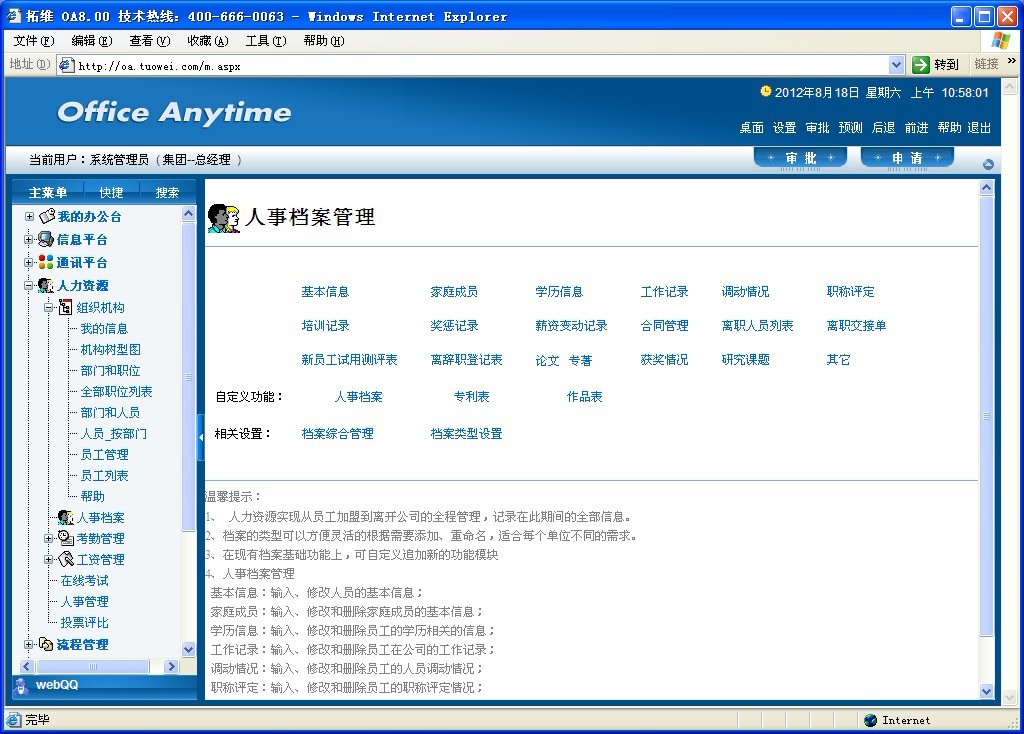Open the 工具(T) menu
Screen dimensions: 1024x734
[265, 41]
